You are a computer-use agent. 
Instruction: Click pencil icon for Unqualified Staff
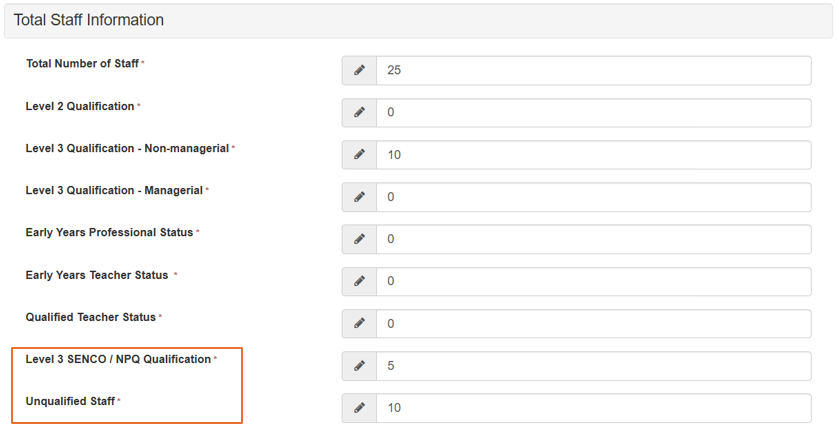pyautogui.click(x=359, y=408)
